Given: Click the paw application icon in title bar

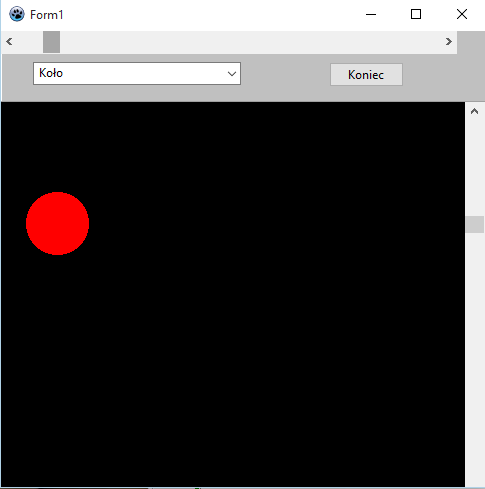Looking at the screenshot, I should point(17,14).
